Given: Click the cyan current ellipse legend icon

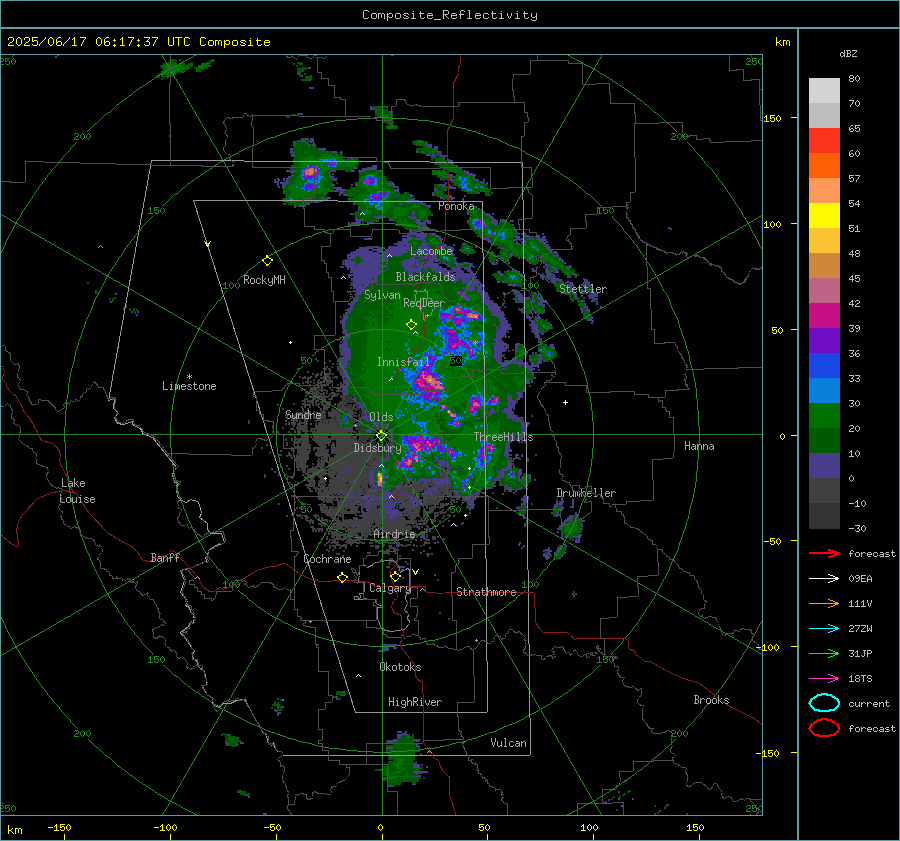Looking at the screenshot, I should click(824, 703).
